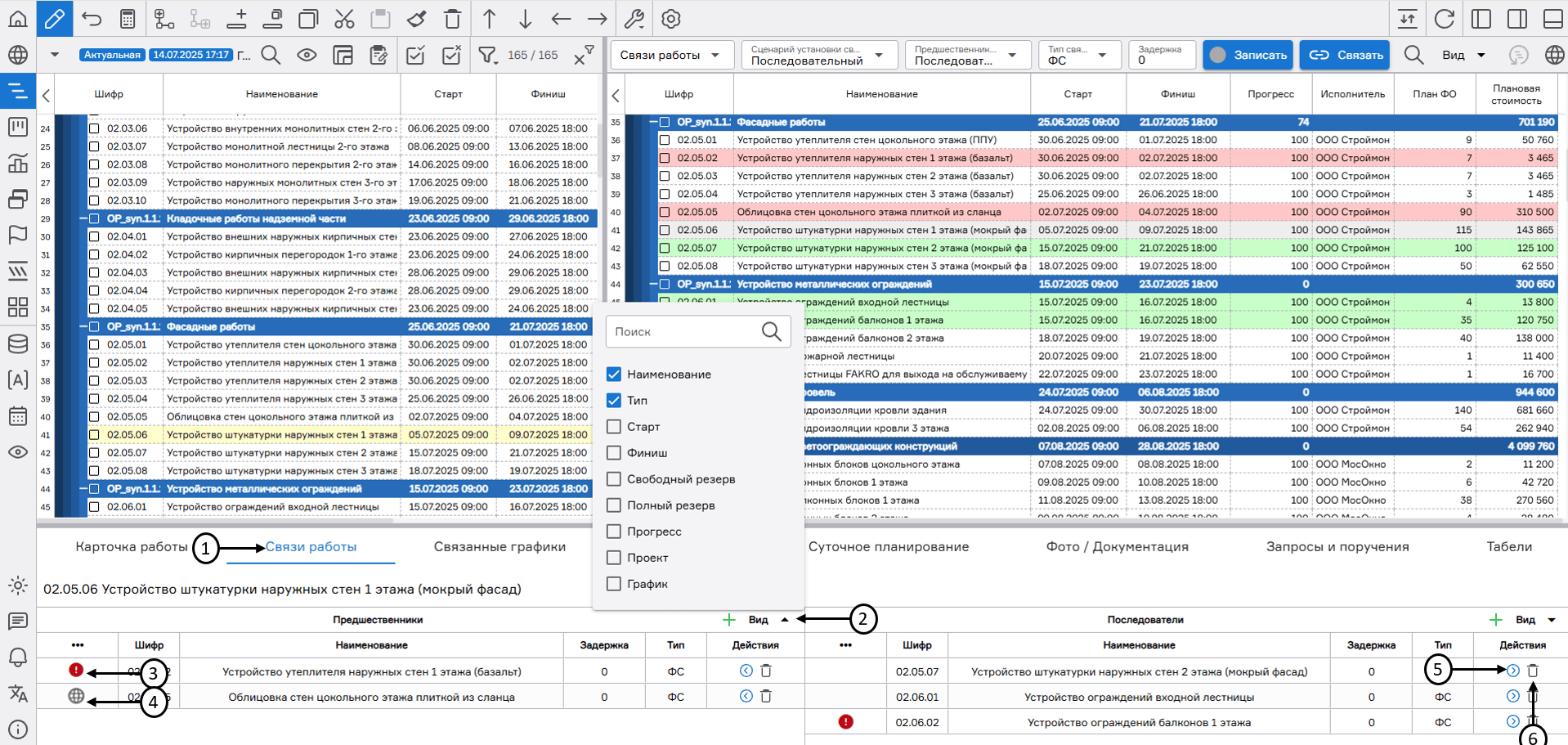Click the filter funnel icon
The width and height of the screenshot is (1568, 745).
coord(487,55)
